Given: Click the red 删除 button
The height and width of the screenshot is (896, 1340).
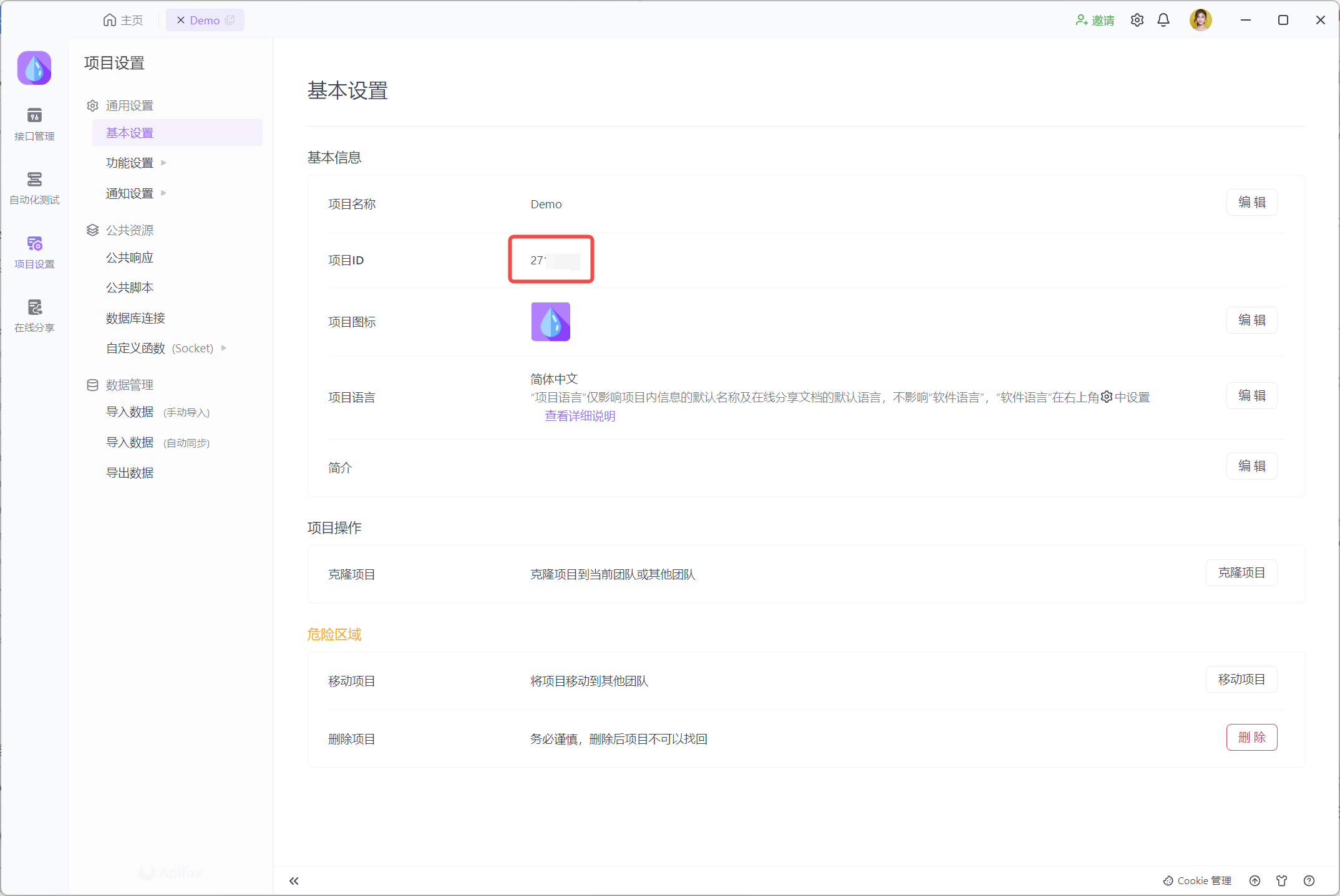Looking at the screenshot, I should 1251,737.
